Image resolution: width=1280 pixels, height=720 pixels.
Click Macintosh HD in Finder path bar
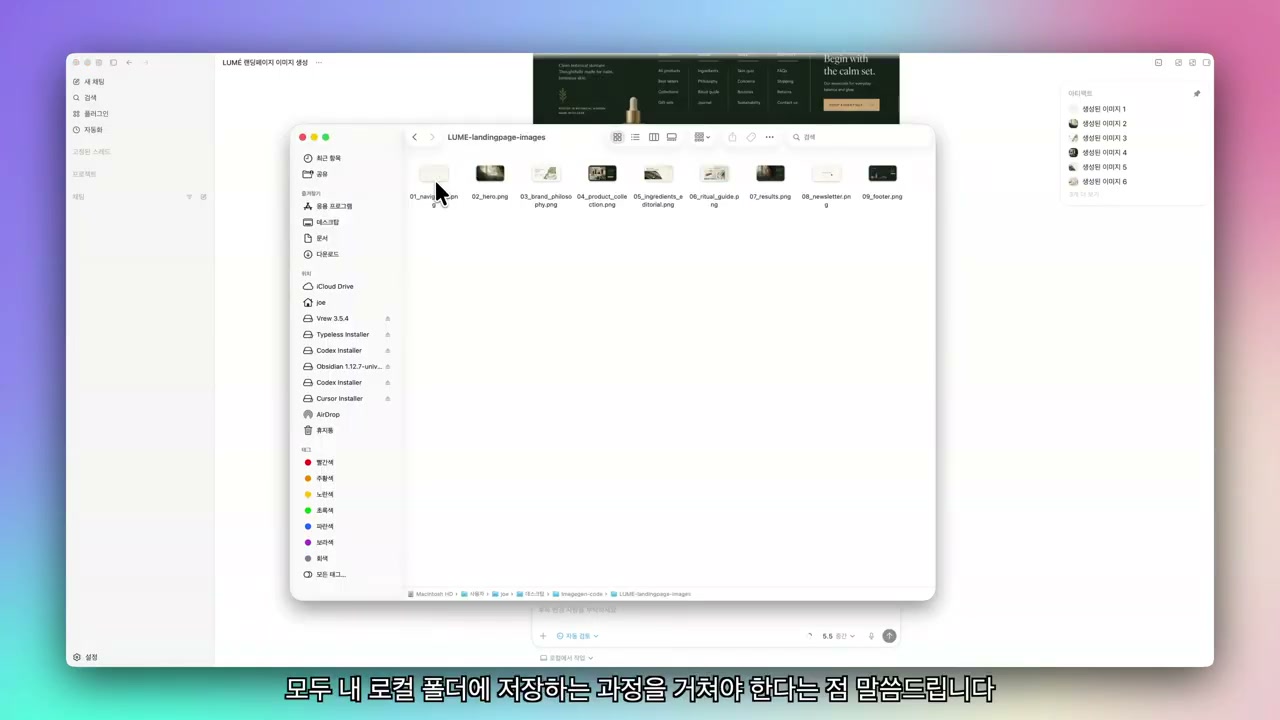[431, 594]
